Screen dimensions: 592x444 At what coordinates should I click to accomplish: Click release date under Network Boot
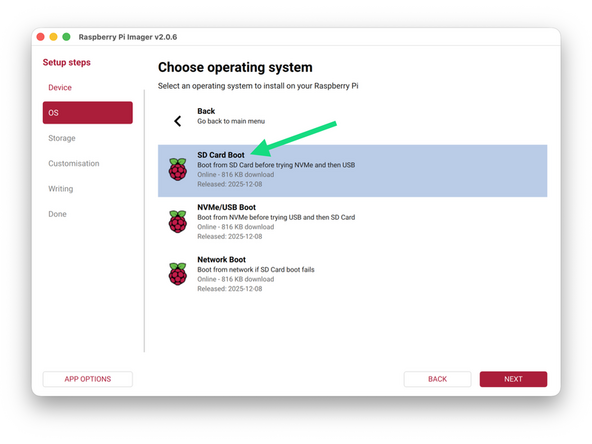tap(230, 289)
